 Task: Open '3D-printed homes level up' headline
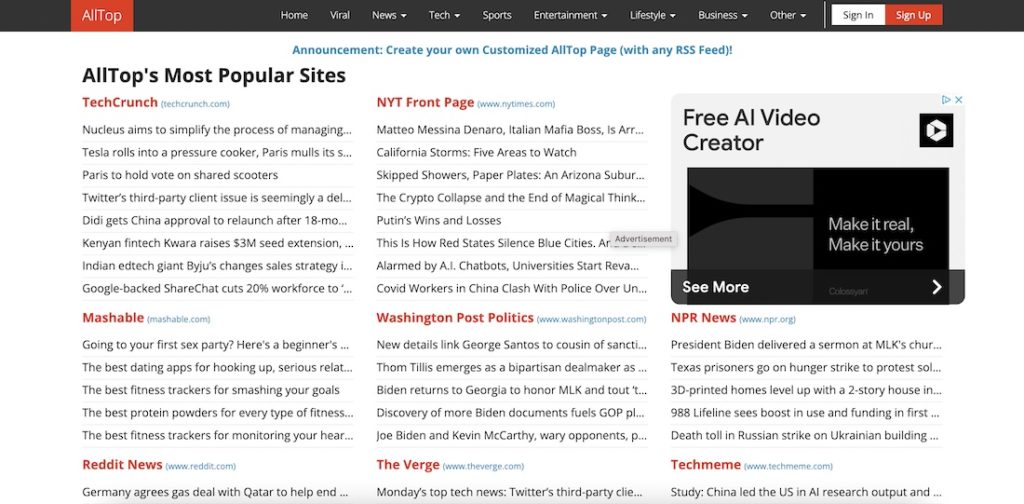(x=806, y=390)
